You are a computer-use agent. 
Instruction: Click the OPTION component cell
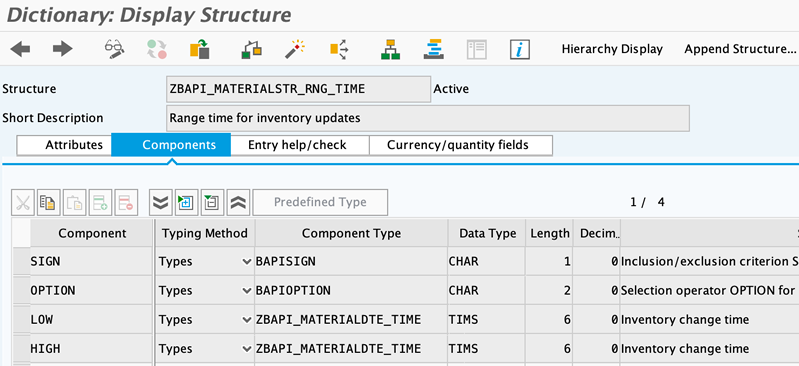[91, 291]
